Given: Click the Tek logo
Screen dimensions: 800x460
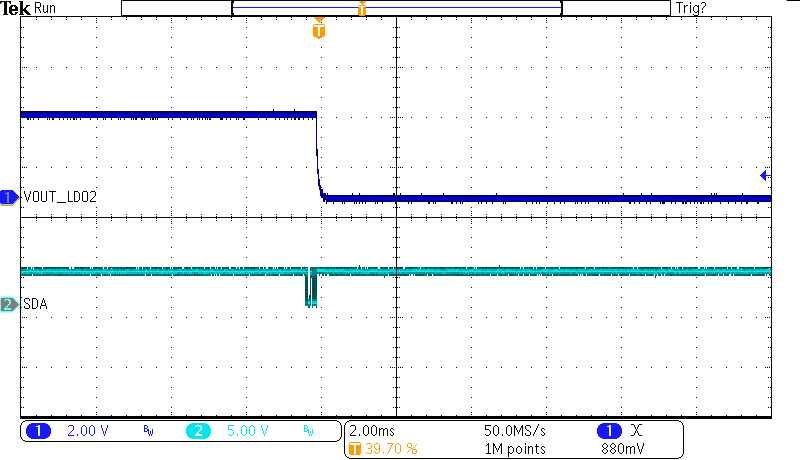Looking at the screenshot, I should coord(16,8).
